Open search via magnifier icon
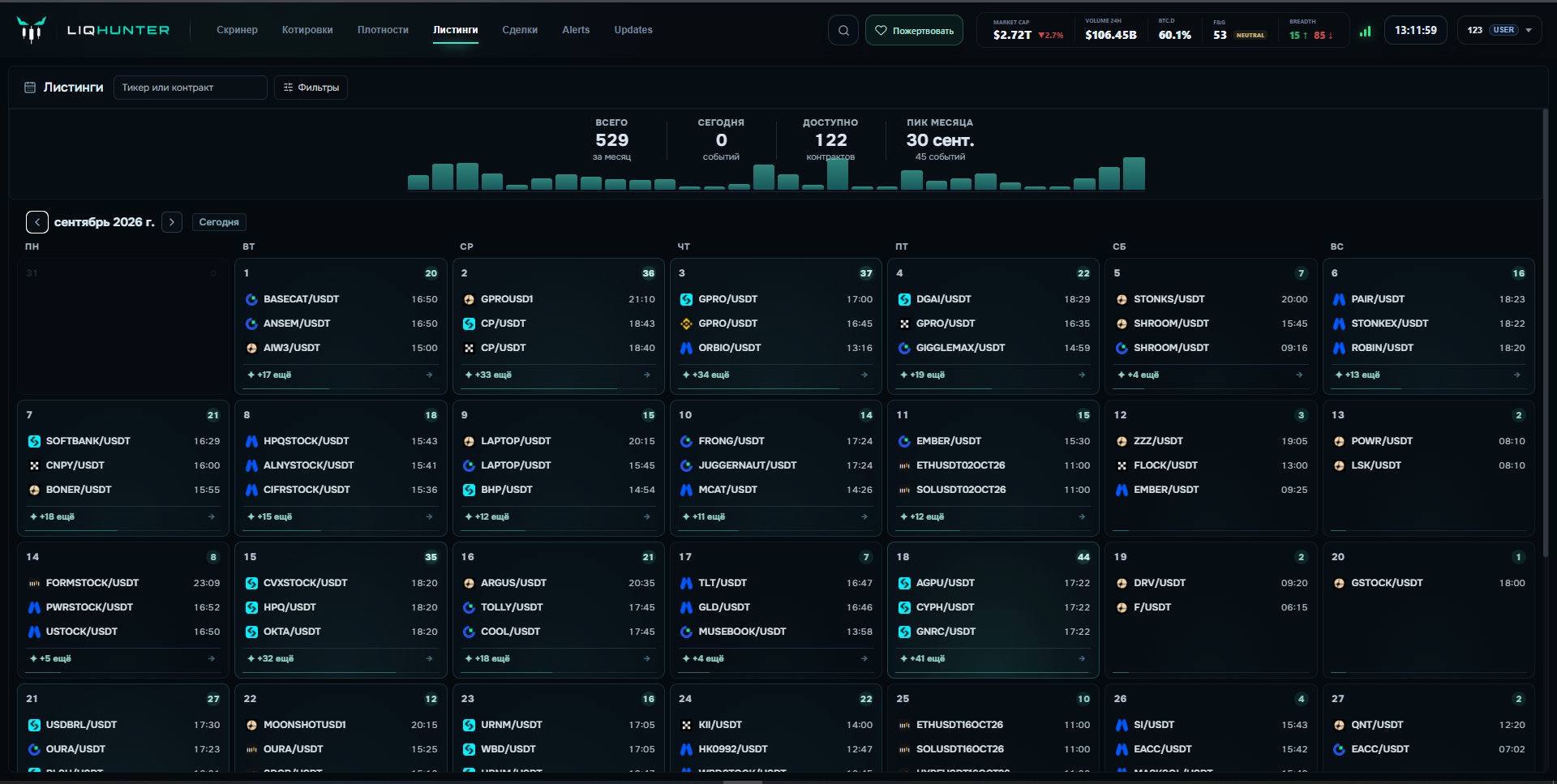1557x784 pixels. pyautogui.click(x=843, y=31)
